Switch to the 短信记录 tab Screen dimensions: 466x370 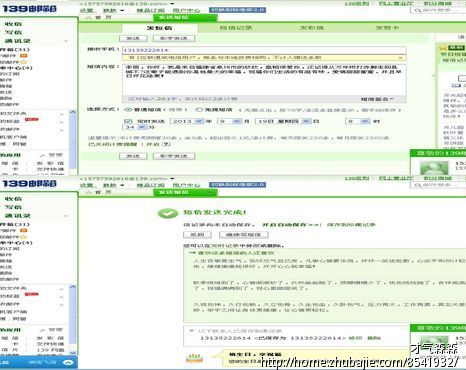(236, 28)
